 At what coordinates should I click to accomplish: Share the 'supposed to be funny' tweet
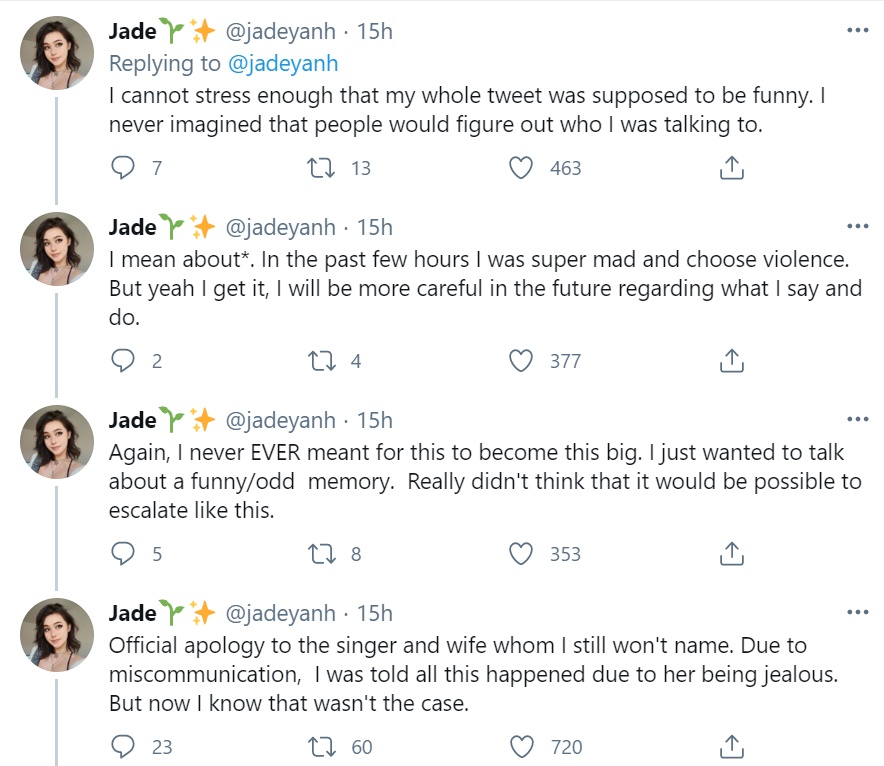point(732,167)
